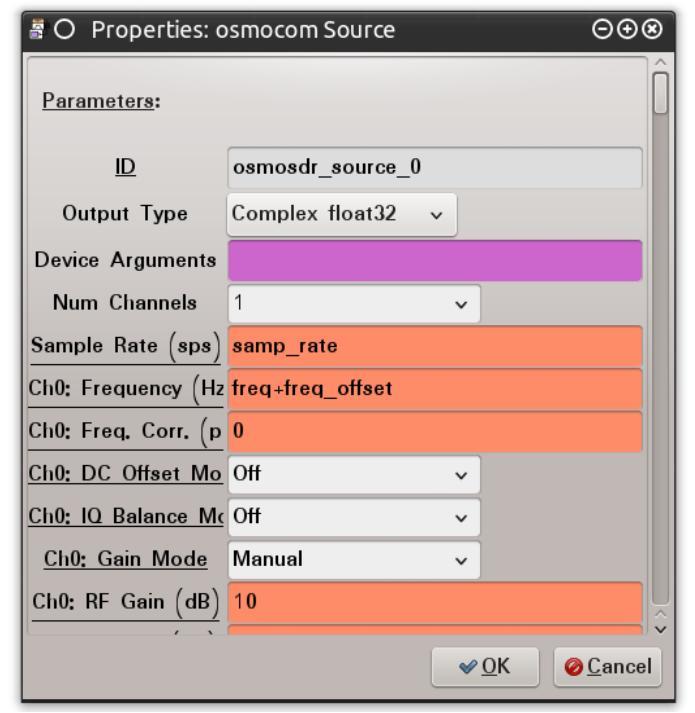The width and height of the screenshot is (695, 713).
Task: Click the ID field osmosdr_source_0
Action: point(435,167)
